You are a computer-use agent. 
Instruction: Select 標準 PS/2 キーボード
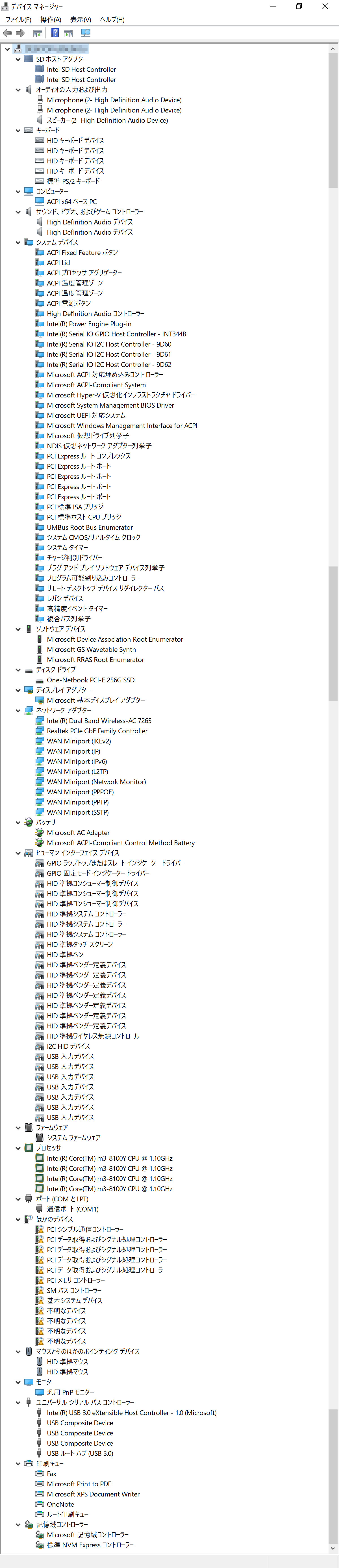pyautogui.click(x=73, y=181)
